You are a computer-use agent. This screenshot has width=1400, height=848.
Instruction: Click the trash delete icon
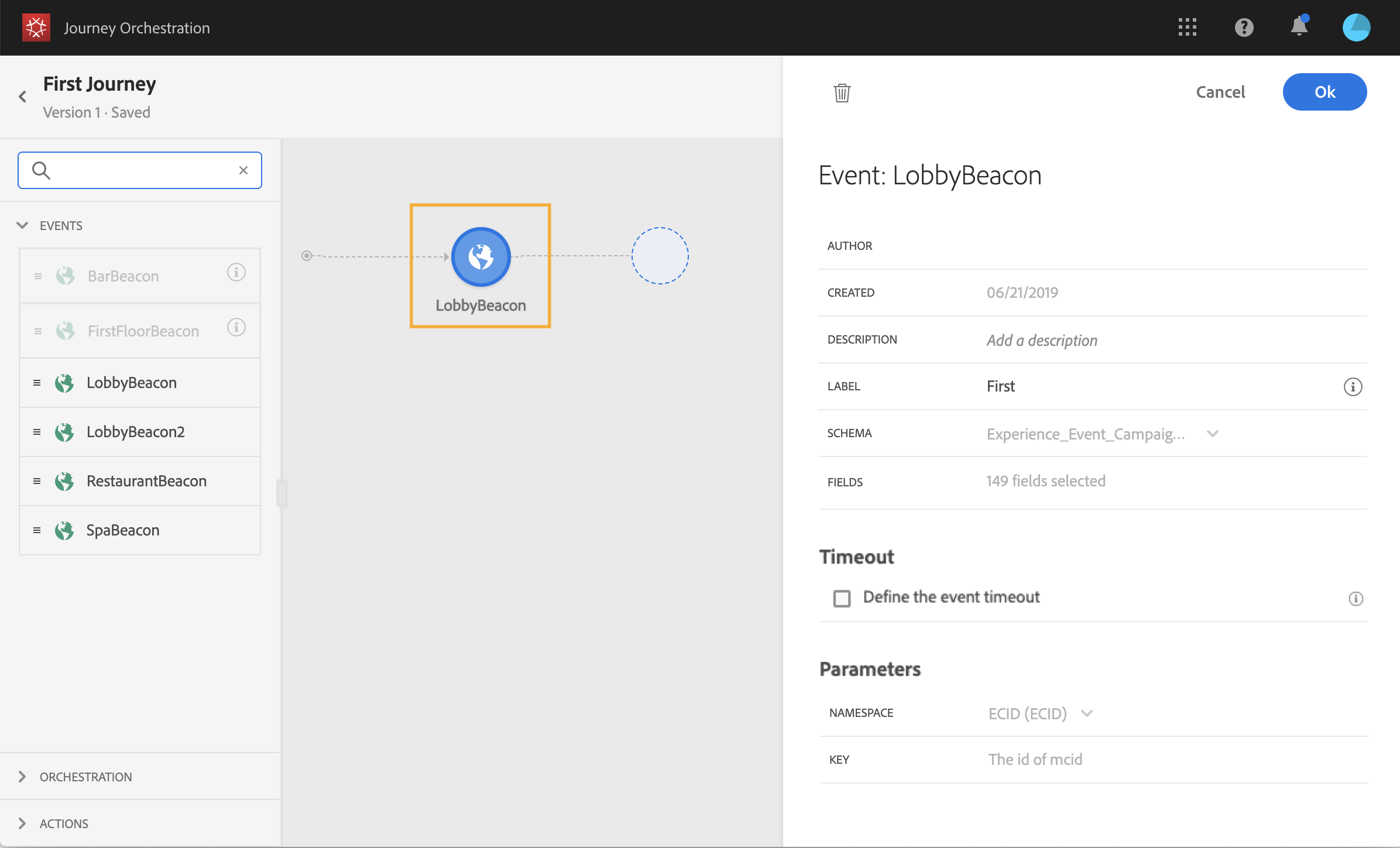click(842, 92)
